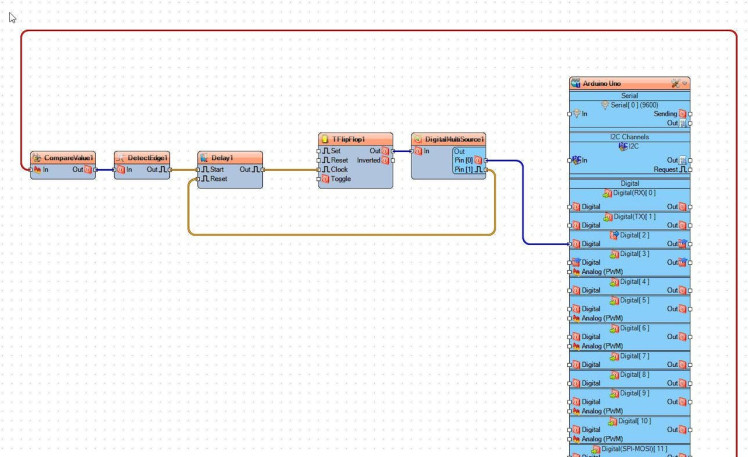Click the Digital[6] Analog (PWM) pin icon
748x457 pixels.
576,346
